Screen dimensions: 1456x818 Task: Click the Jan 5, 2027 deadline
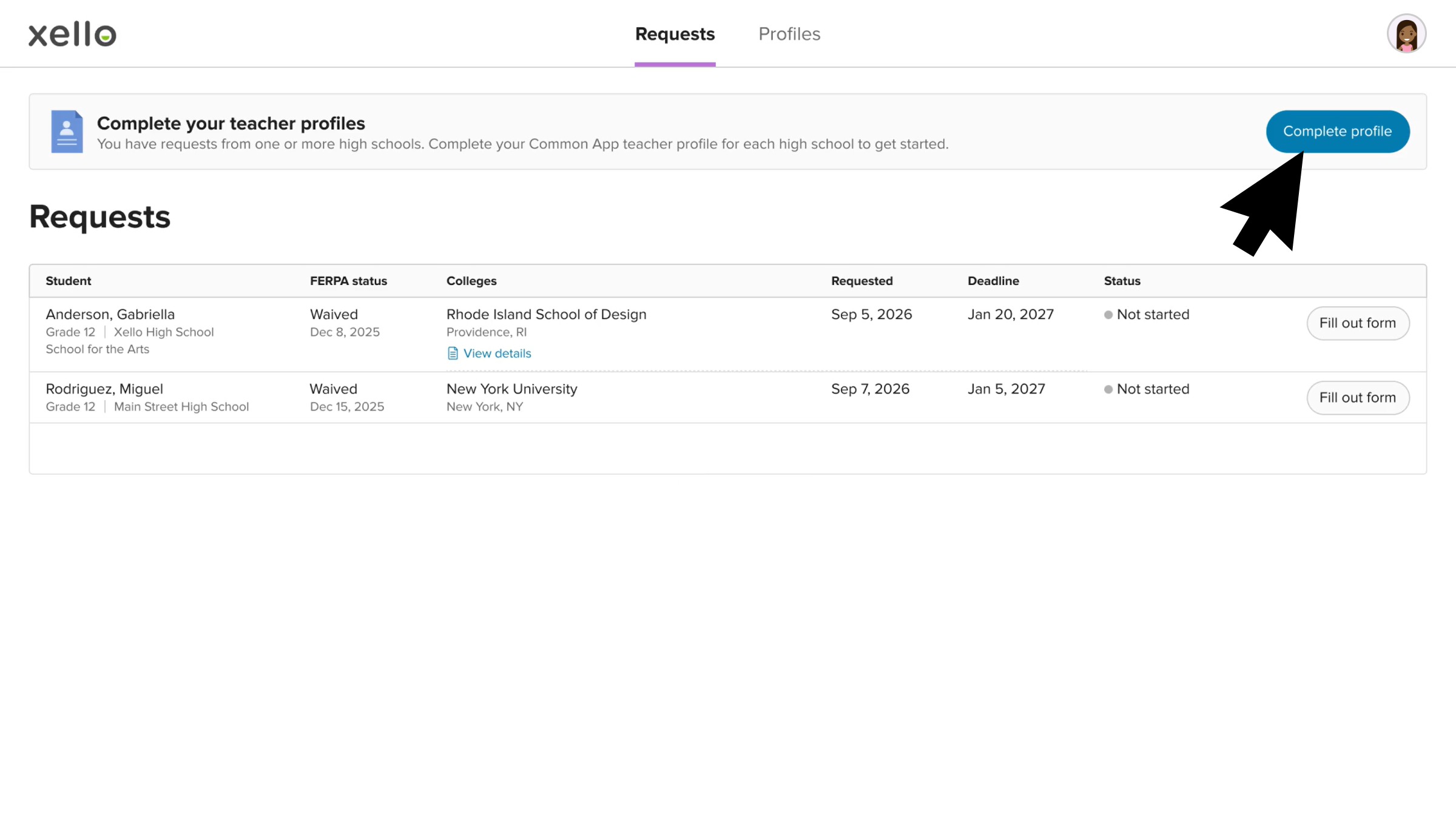(1006, 389)
